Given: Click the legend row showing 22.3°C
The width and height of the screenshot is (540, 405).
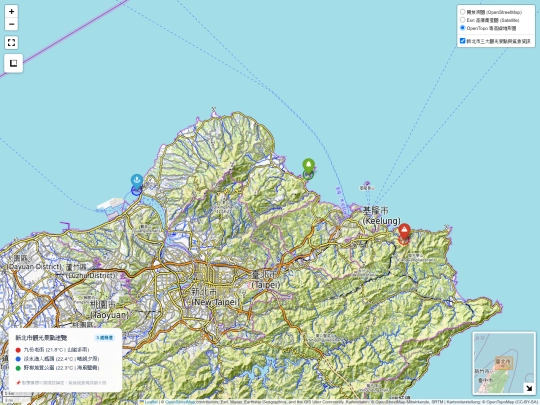Looking at the screenshot, I should [57, 368].
